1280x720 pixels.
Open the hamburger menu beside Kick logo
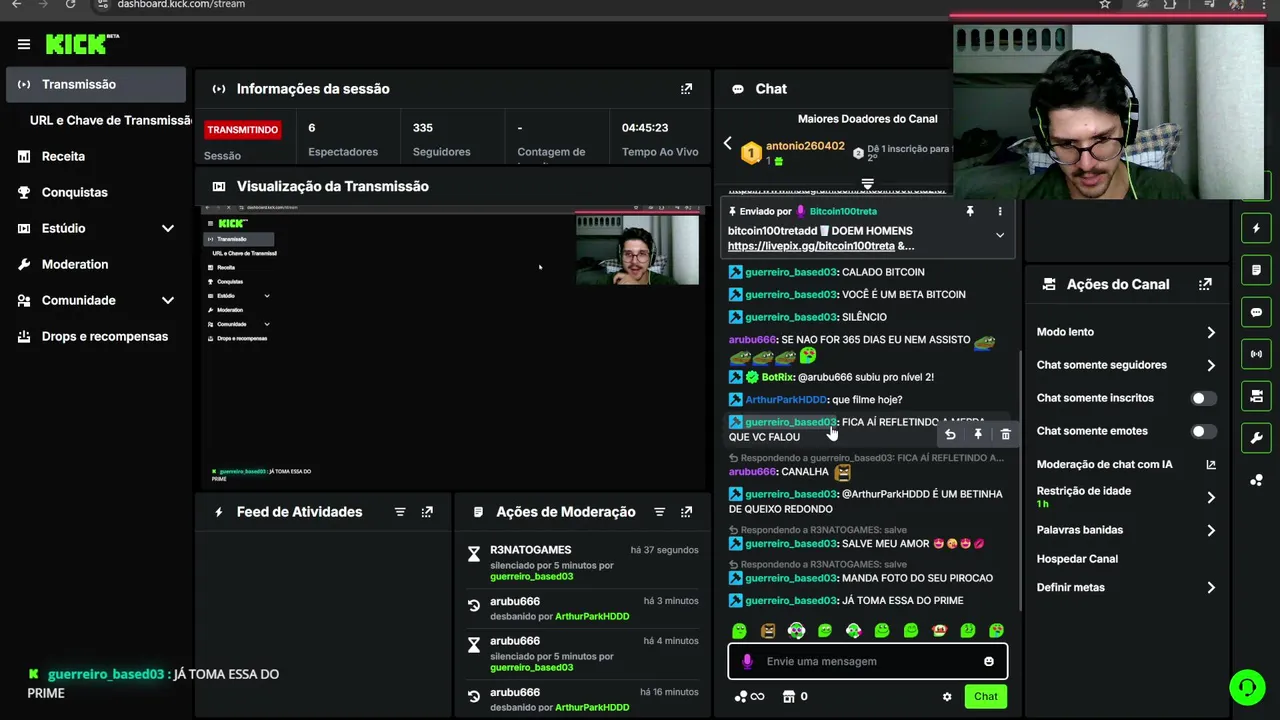coord(24,44)
